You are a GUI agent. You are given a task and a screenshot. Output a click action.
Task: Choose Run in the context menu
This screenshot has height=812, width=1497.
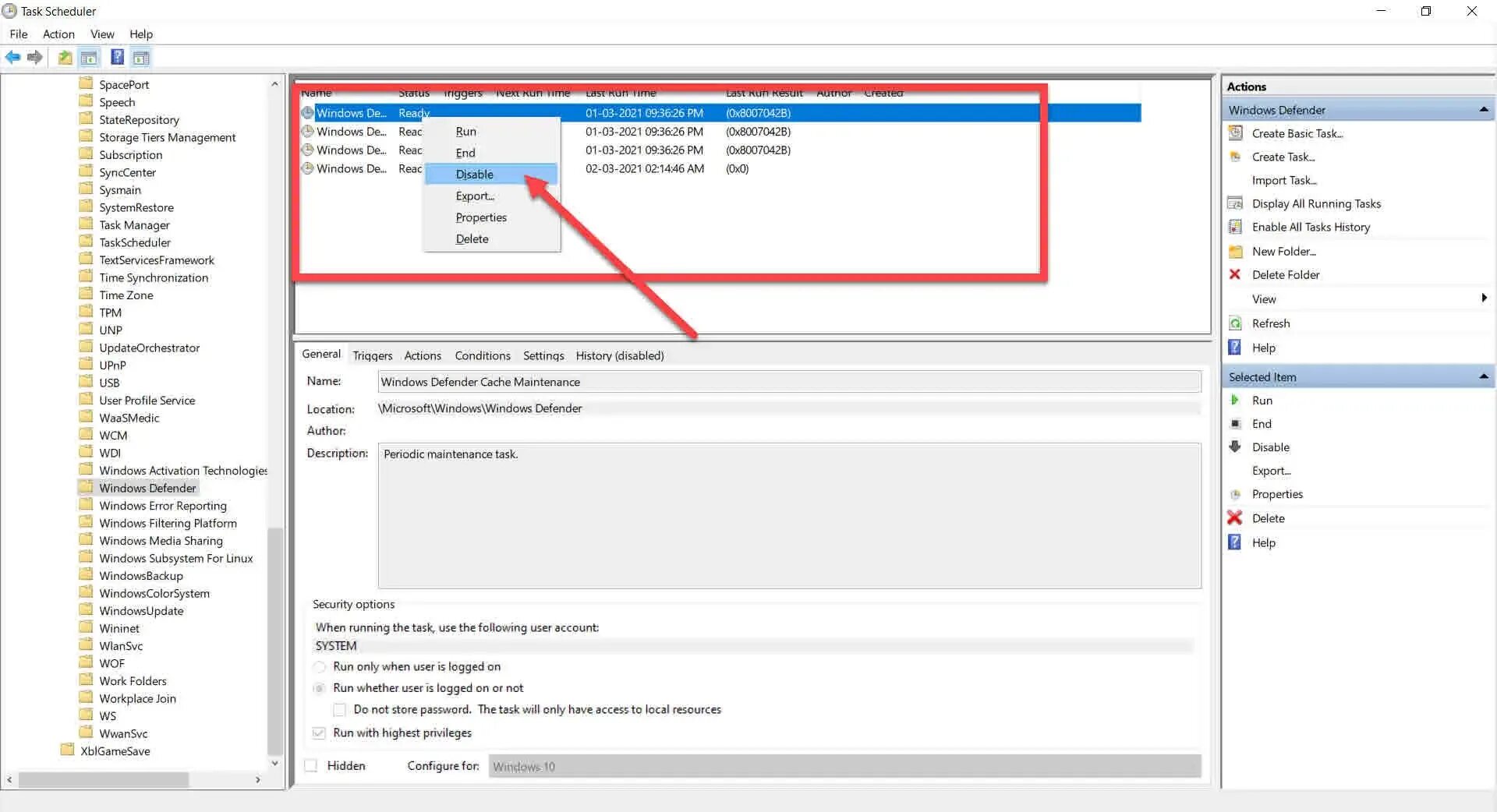click(x=491, y=132)
